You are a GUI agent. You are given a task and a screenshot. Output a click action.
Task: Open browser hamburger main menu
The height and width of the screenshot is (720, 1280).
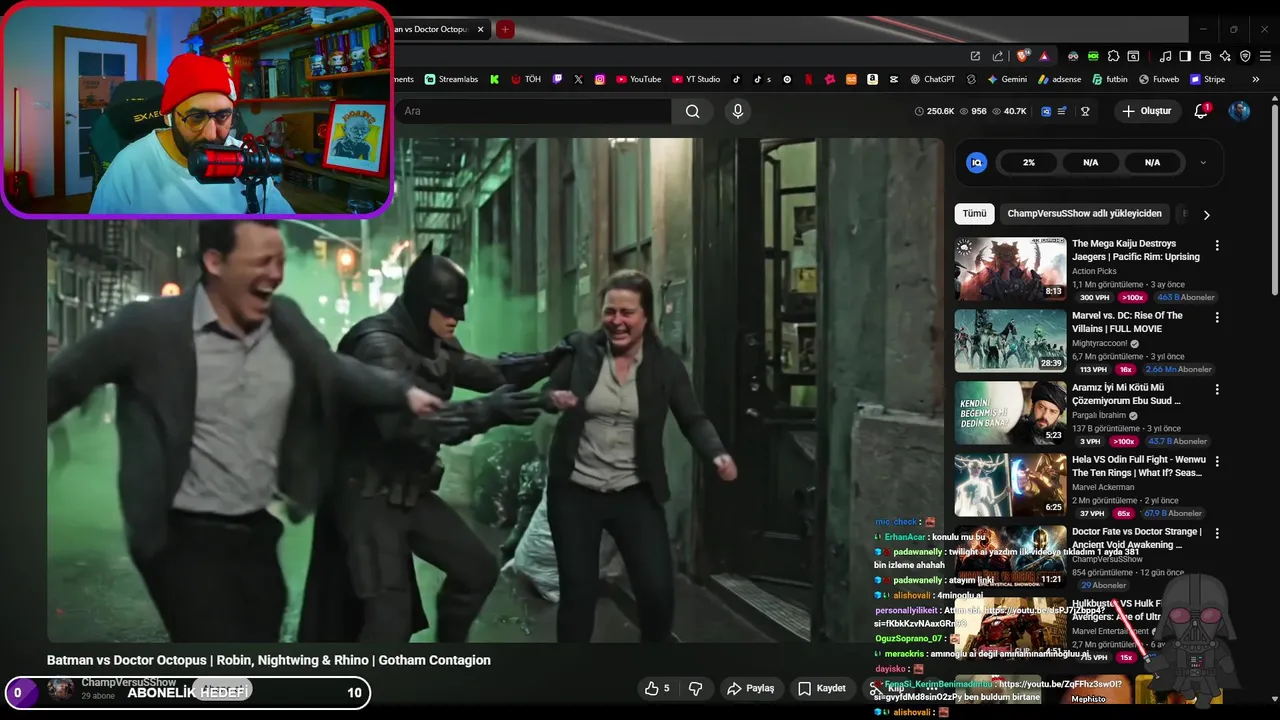coord(1264,56)
